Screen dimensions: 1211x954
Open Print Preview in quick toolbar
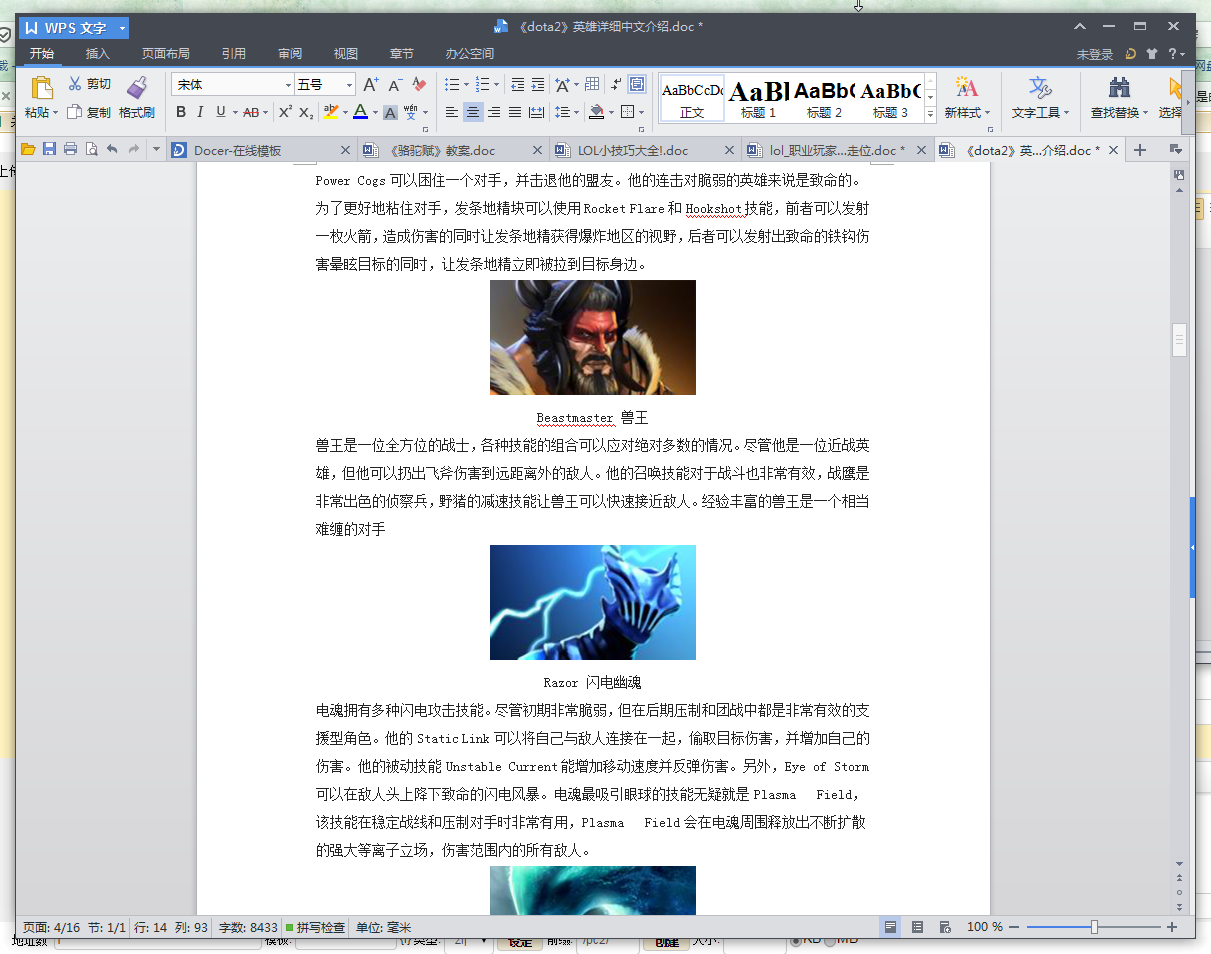click(91, 149)
